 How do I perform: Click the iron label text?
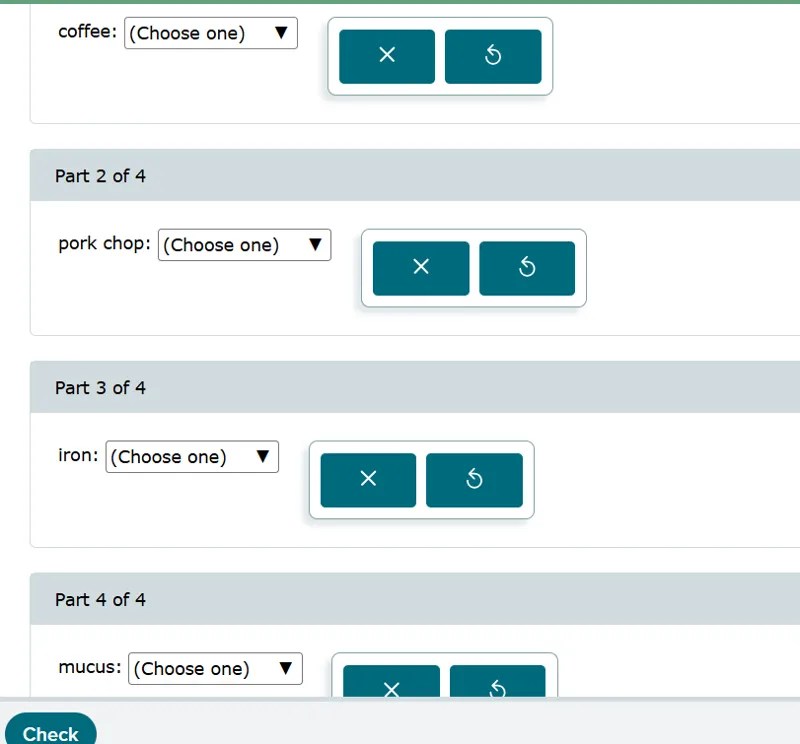point(78,455)
